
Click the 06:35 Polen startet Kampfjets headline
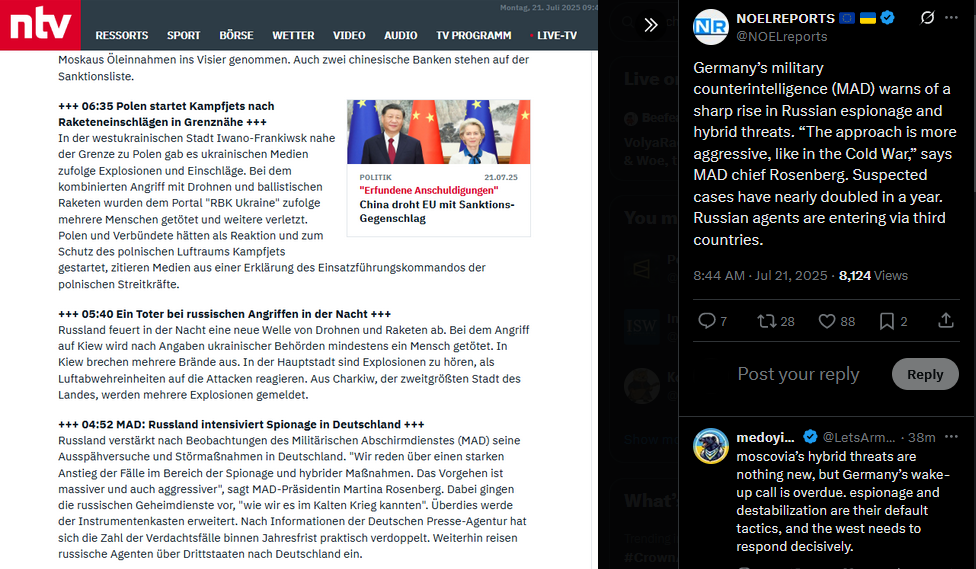coord(166,114)
